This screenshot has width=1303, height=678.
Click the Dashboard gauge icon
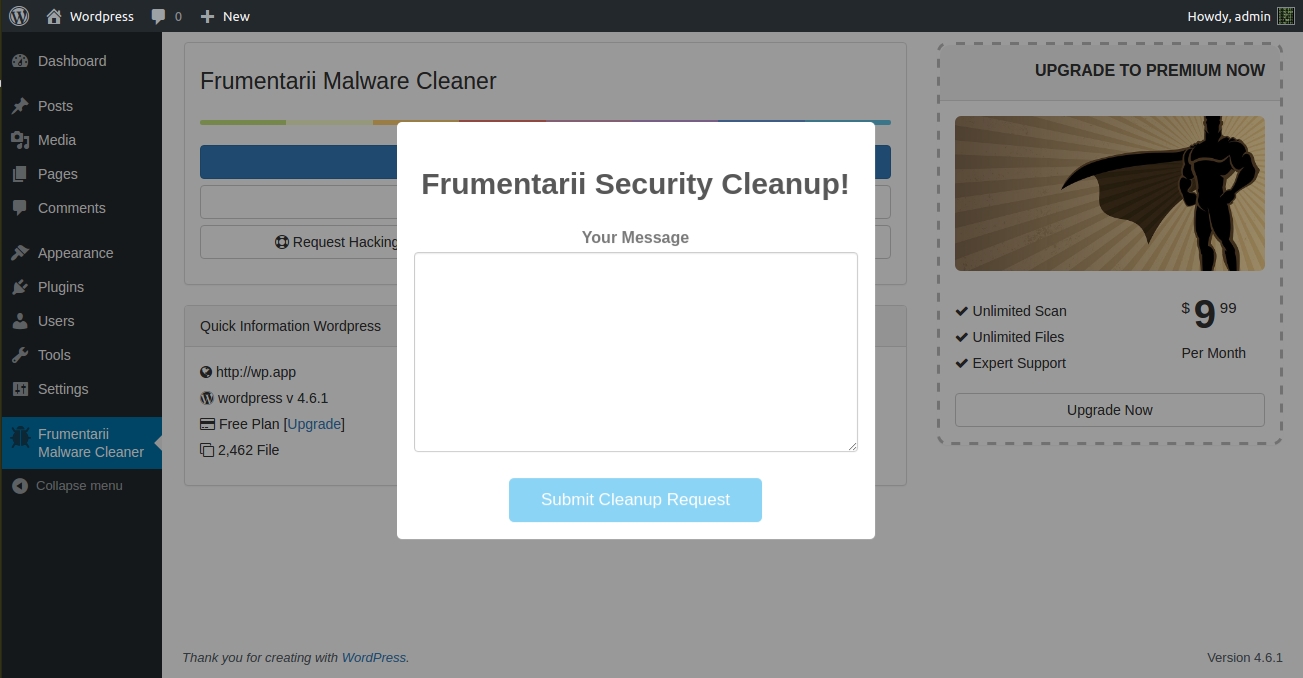tap(20, 61)
